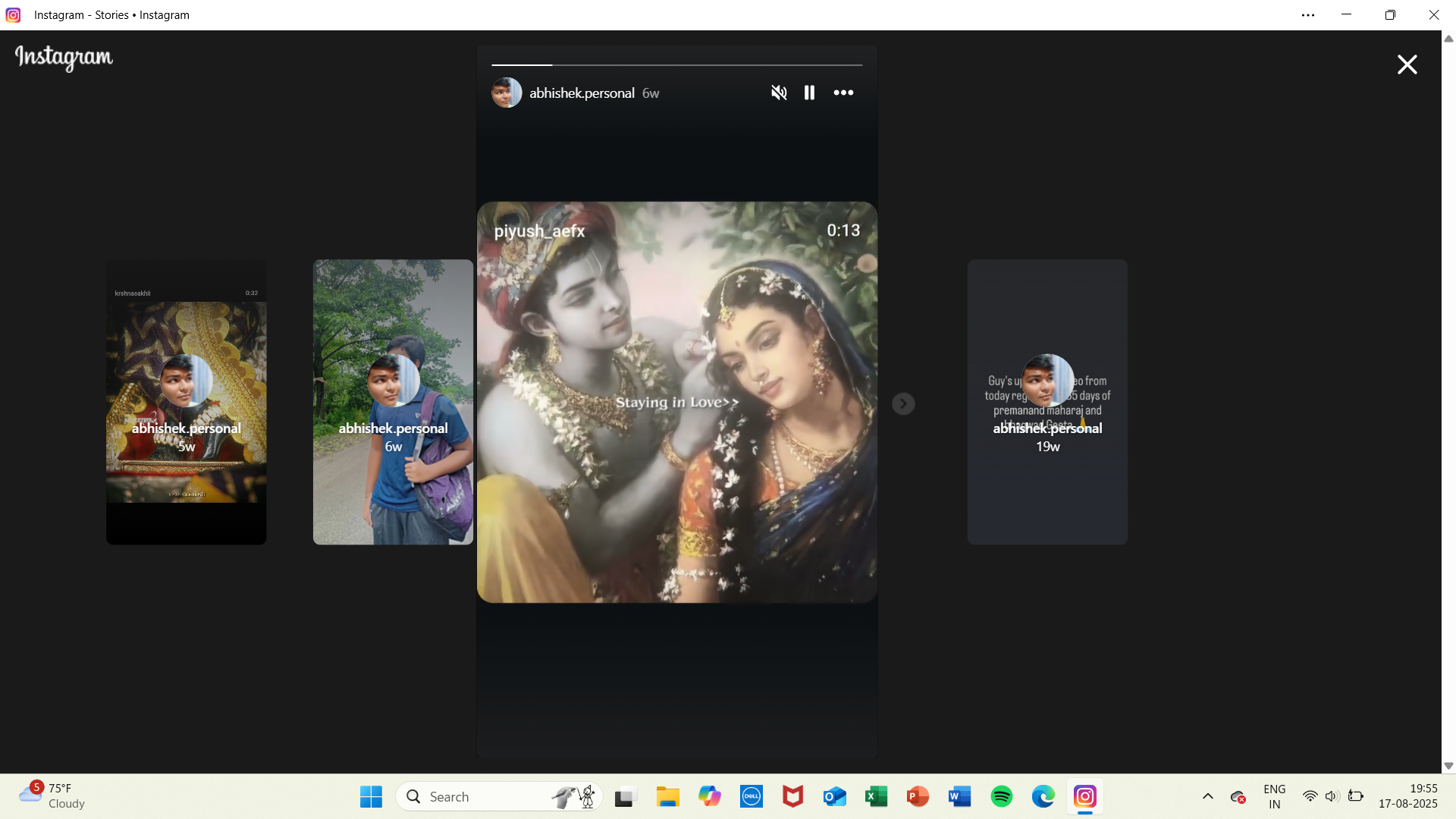Open Microsoft Edge from taskbar
1456x819 pixels.
(1043, 797)
